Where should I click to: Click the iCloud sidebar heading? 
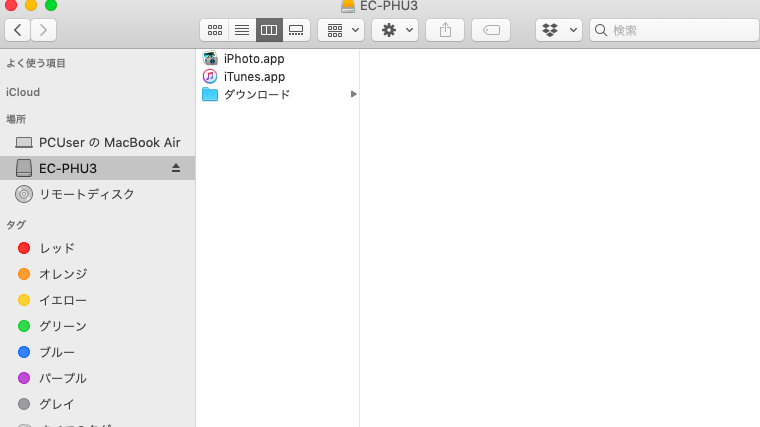pyautogui.click(x=23, y=92)
